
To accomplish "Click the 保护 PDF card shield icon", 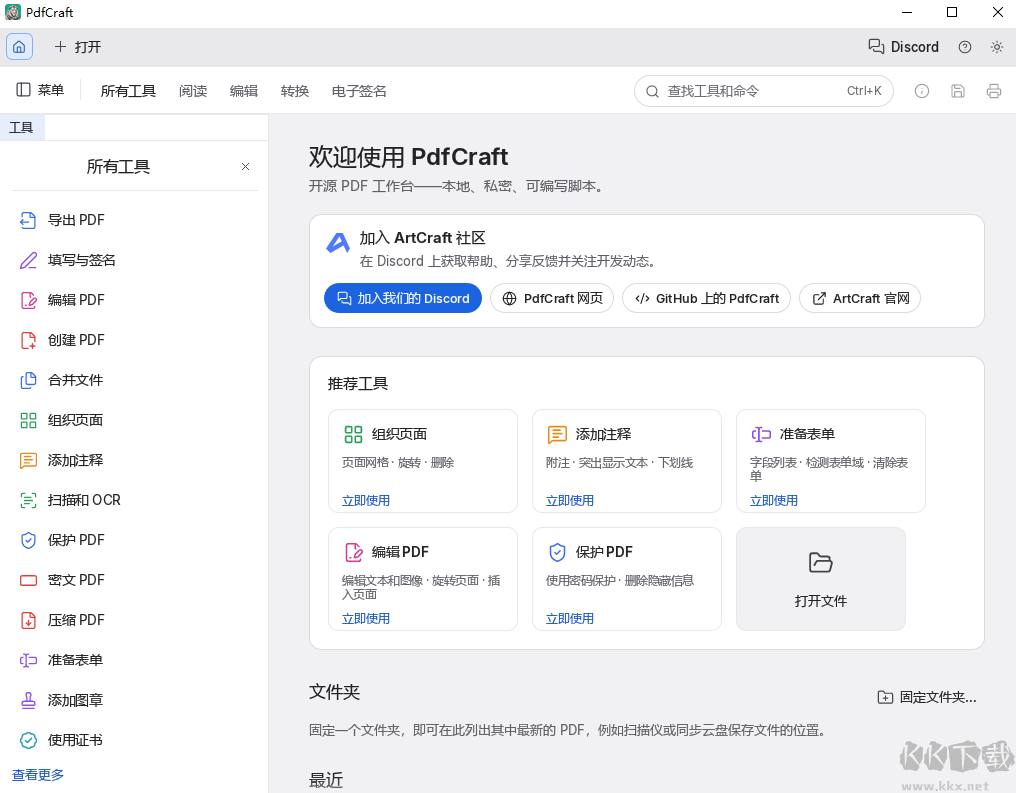I will click(x=557, y=552).
